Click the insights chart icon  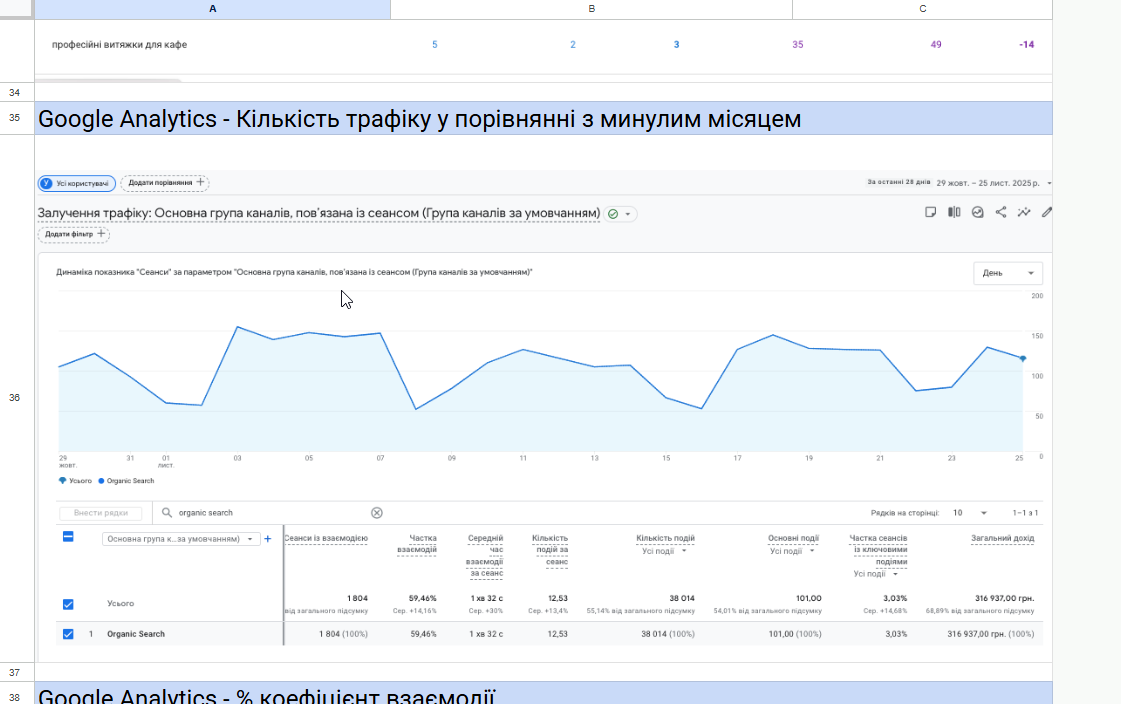[x=977, y=212]
